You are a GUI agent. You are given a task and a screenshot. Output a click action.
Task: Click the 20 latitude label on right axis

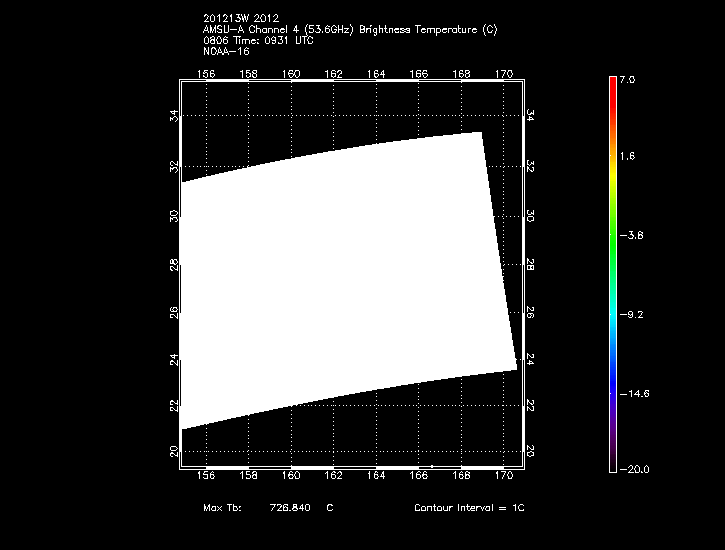(529, 452)
